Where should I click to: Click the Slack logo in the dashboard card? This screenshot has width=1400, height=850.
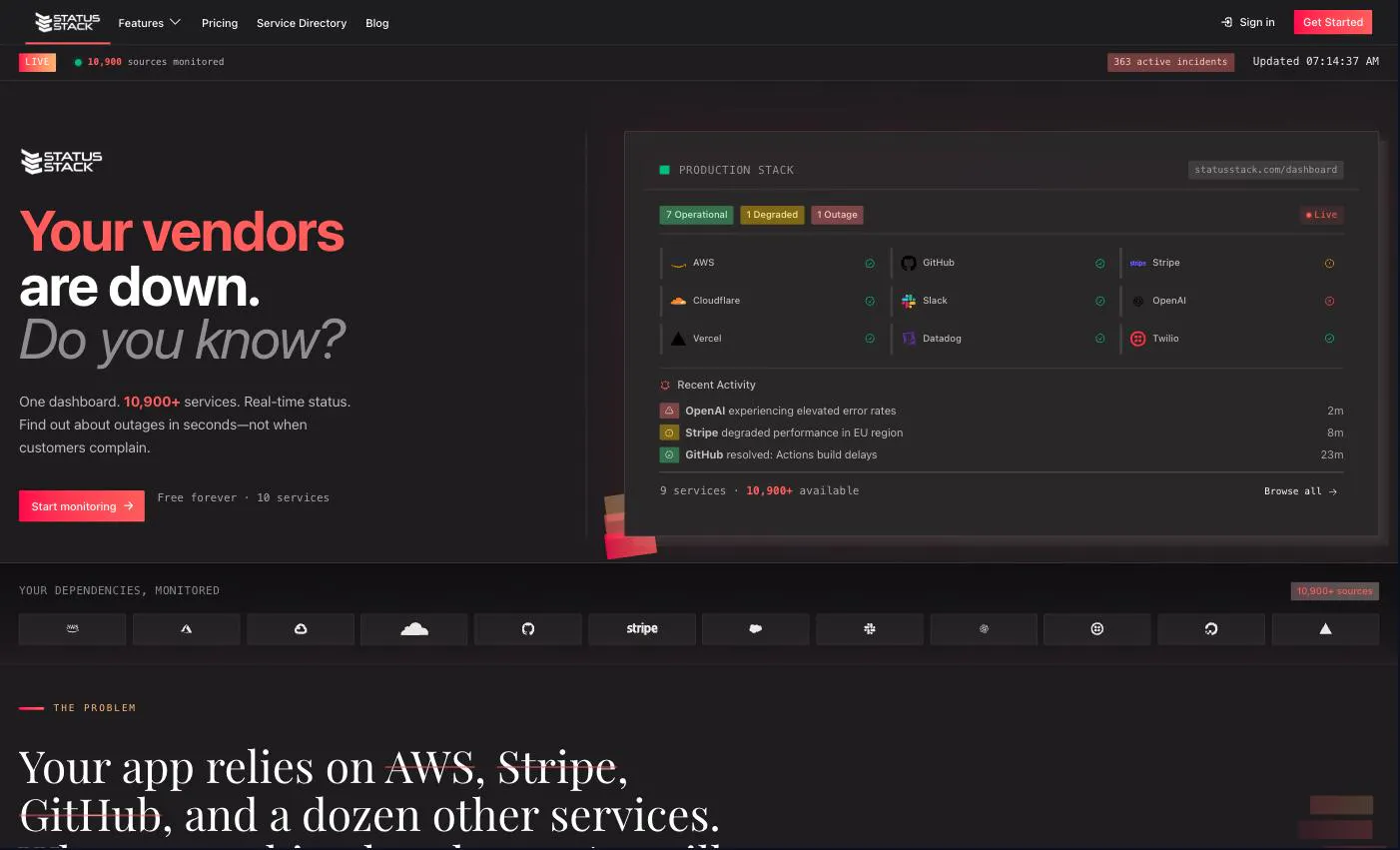[909, 301]
